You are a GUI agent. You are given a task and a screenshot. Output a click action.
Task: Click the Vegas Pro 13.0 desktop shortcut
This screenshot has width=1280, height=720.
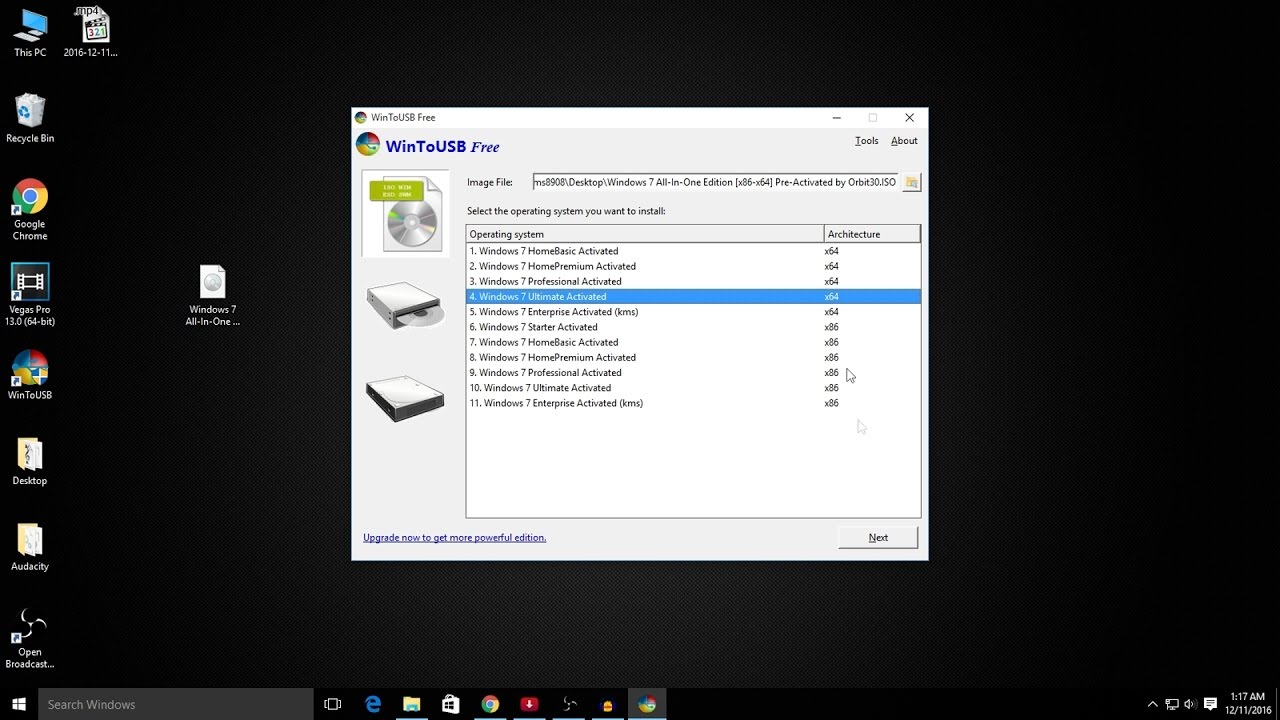(x=30, y=295)
